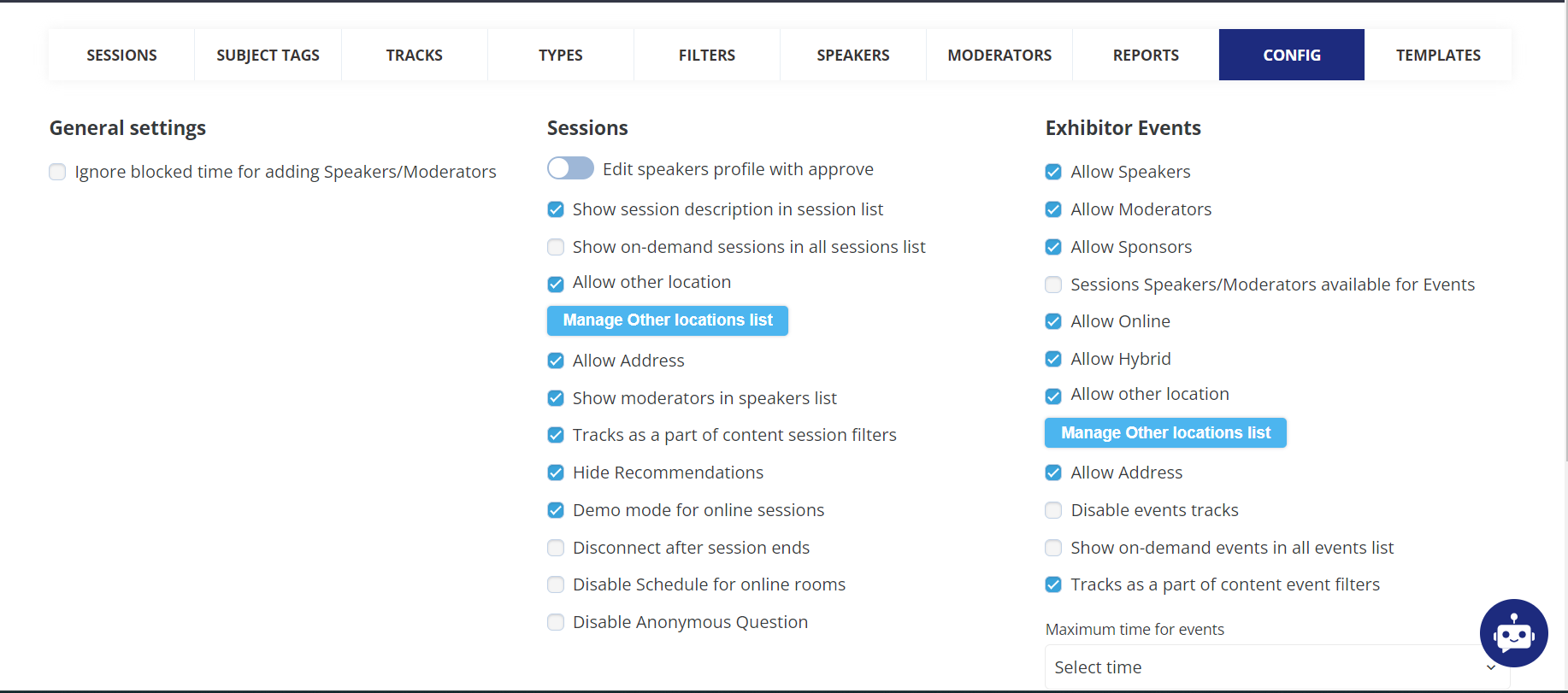Uncheck Allow Hybrid checkbox
Screen dimensions: 1568x693
[x=1053, y=359]
